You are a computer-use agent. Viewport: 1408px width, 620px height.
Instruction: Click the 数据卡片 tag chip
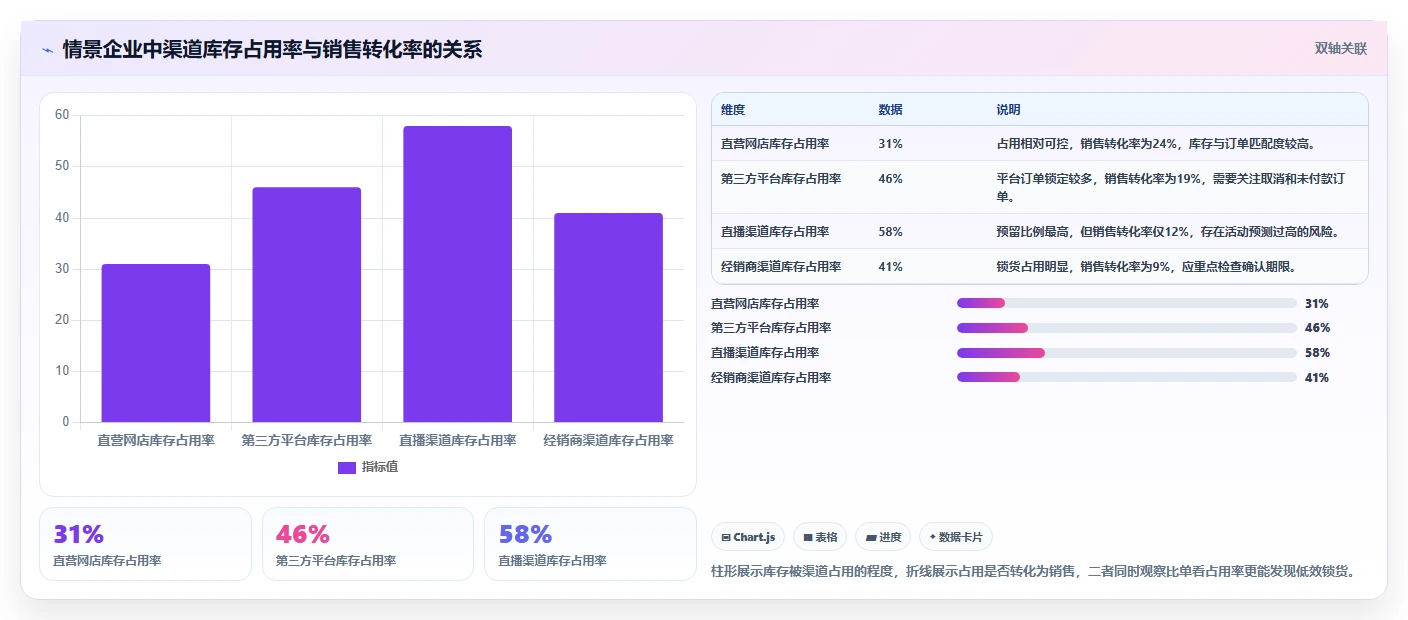pos(956,537)
